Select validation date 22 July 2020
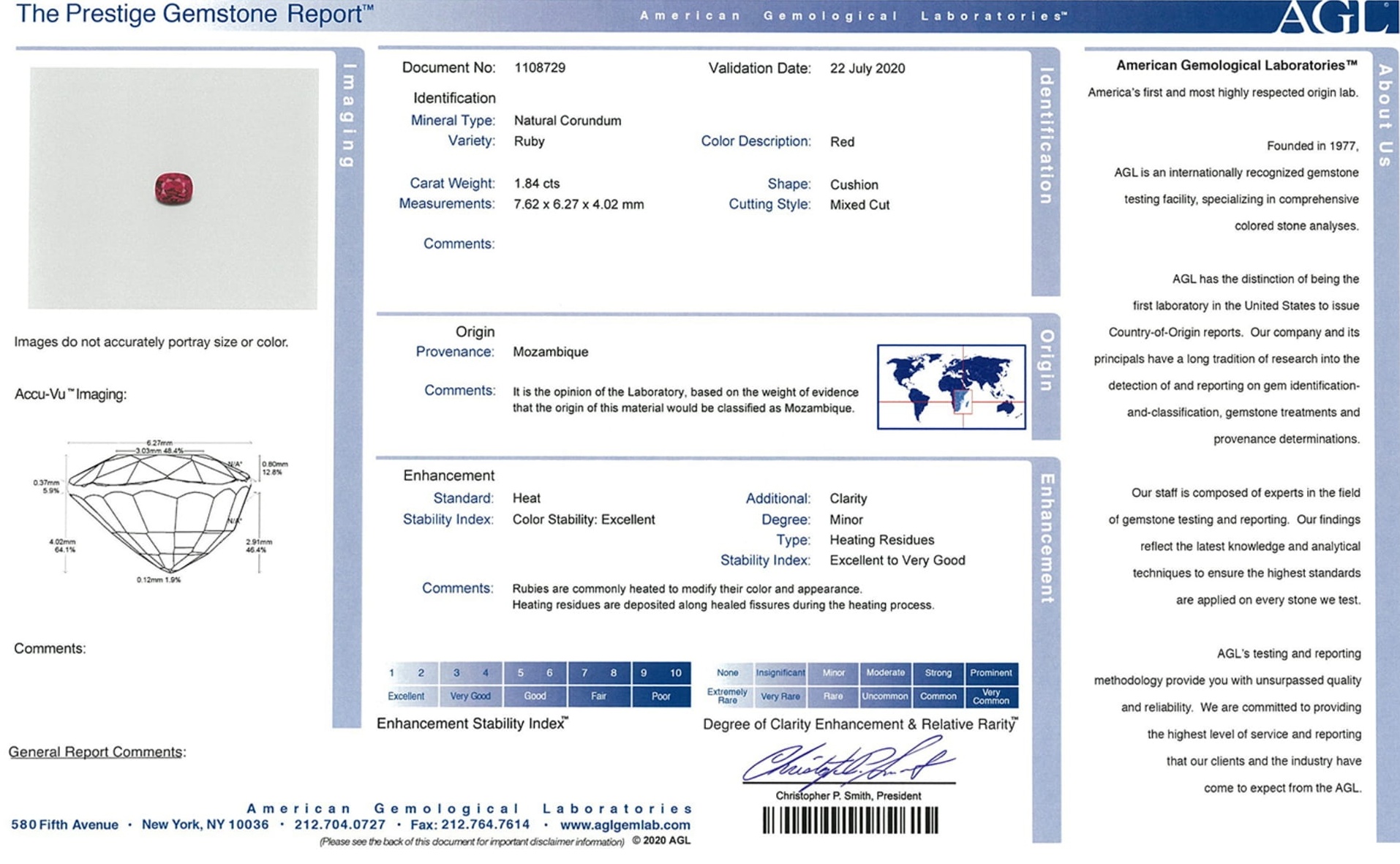The image size is (1400, 864). coord(868,68)
